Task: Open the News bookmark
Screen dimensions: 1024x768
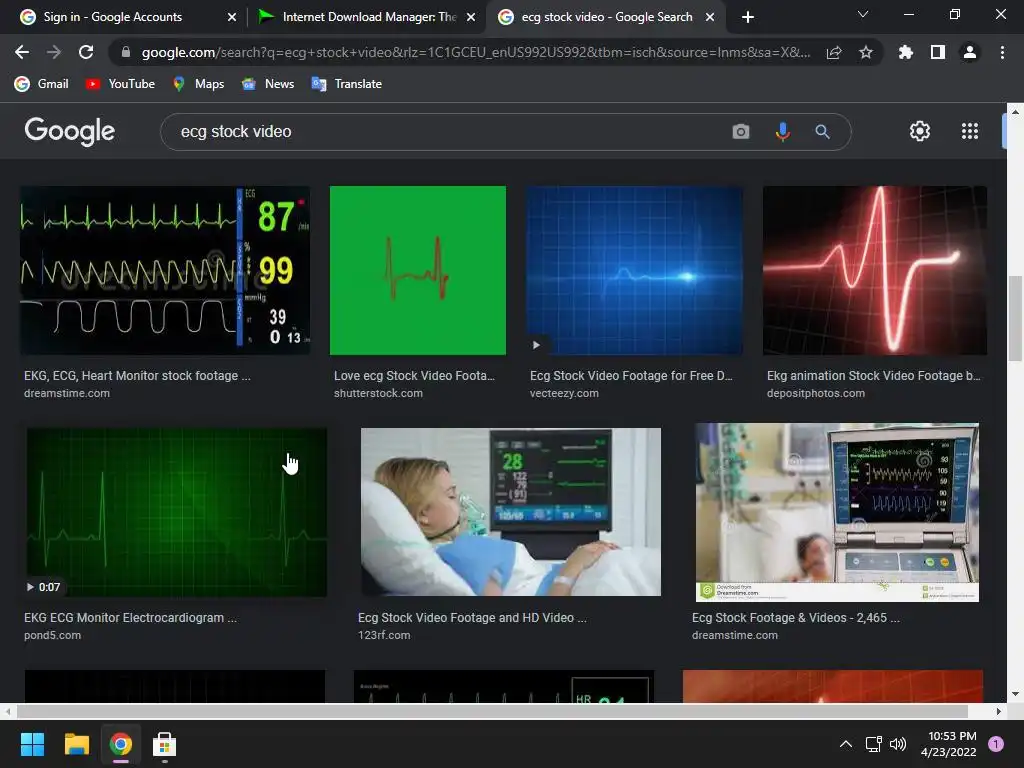Action: [x=268, y=84]
